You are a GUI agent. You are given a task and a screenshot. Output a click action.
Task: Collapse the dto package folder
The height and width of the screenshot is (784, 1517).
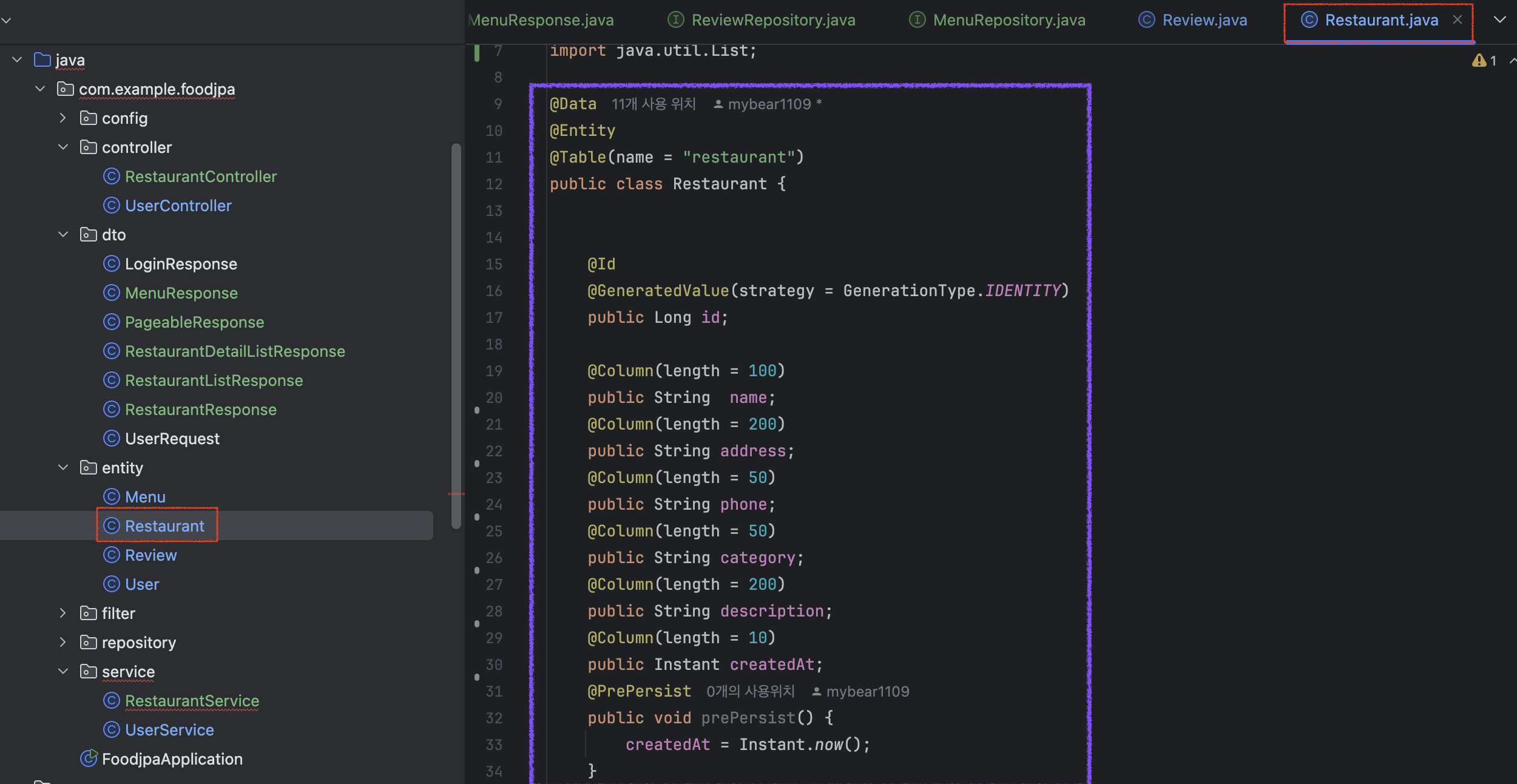pos(63,235)
